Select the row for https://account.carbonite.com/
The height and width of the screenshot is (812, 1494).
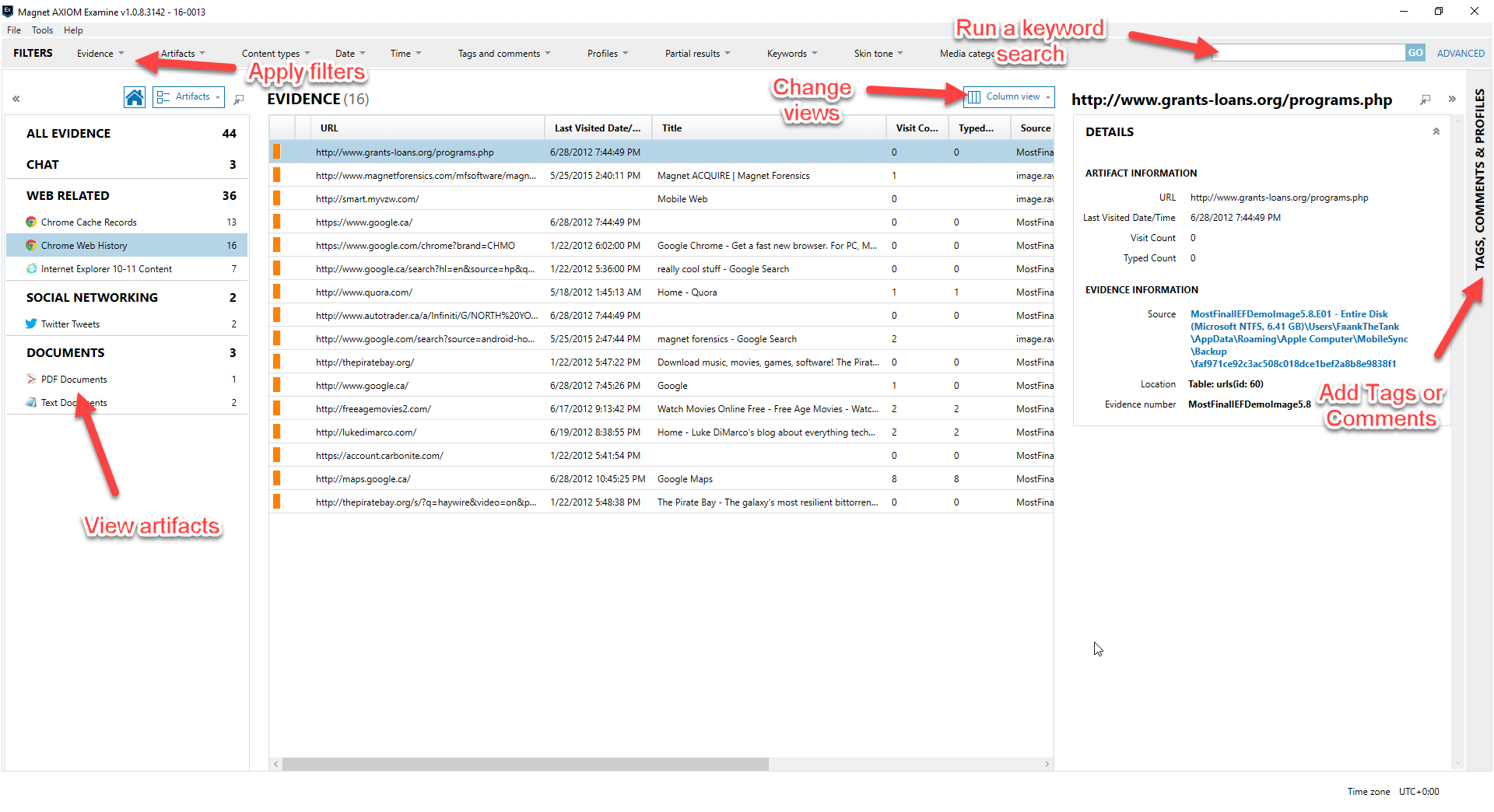661,455
